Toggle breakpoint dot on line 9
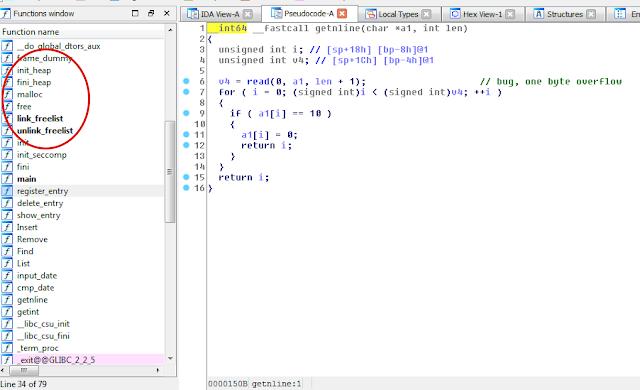The height and width of the screenshot is (390, 640). tap(186, 113)
